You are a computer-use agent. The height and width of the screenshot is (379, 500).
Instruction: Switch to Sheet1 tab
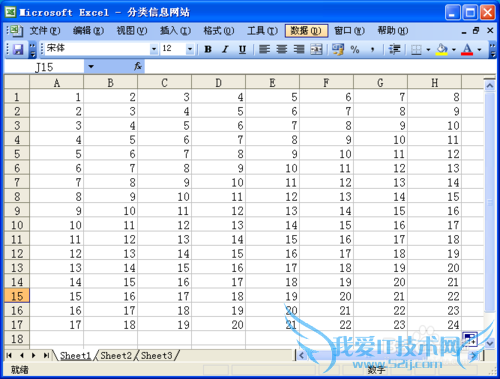(75, 356)
